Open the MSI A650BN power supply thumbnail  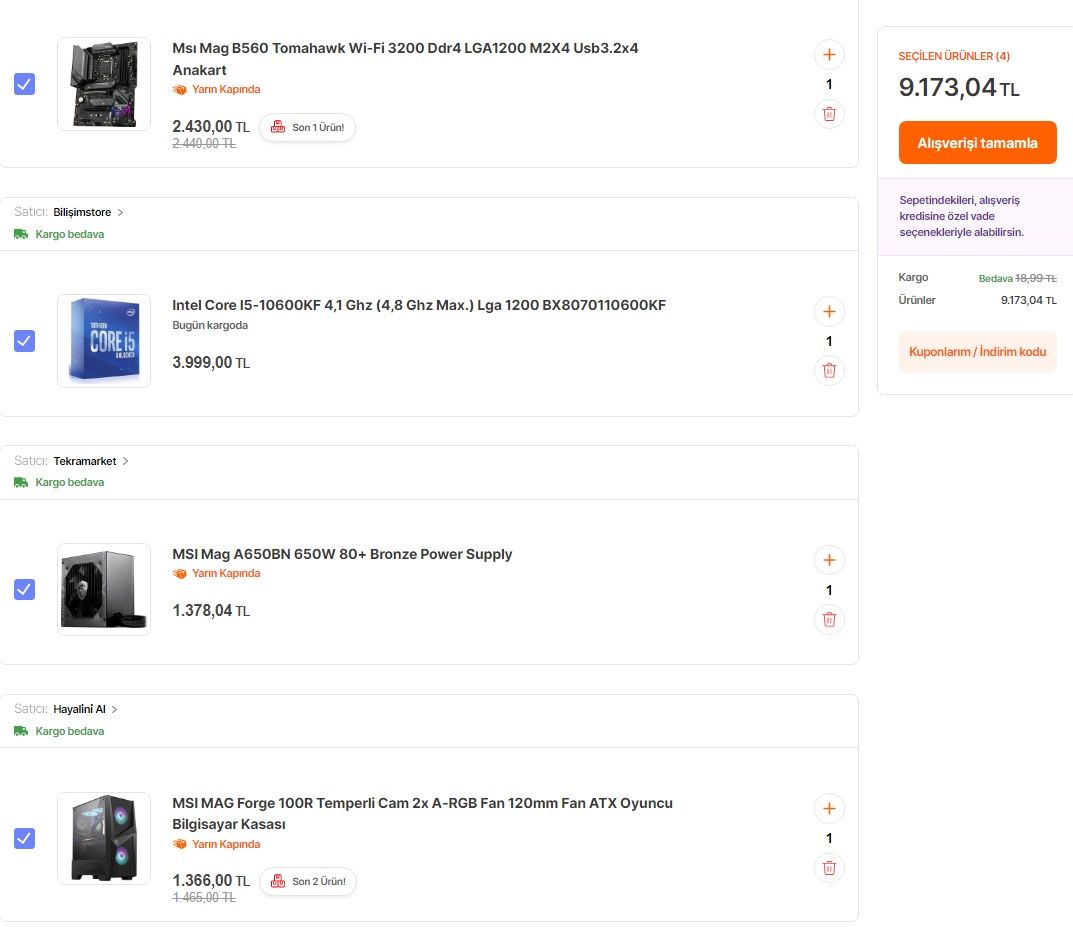pos(104,589)
